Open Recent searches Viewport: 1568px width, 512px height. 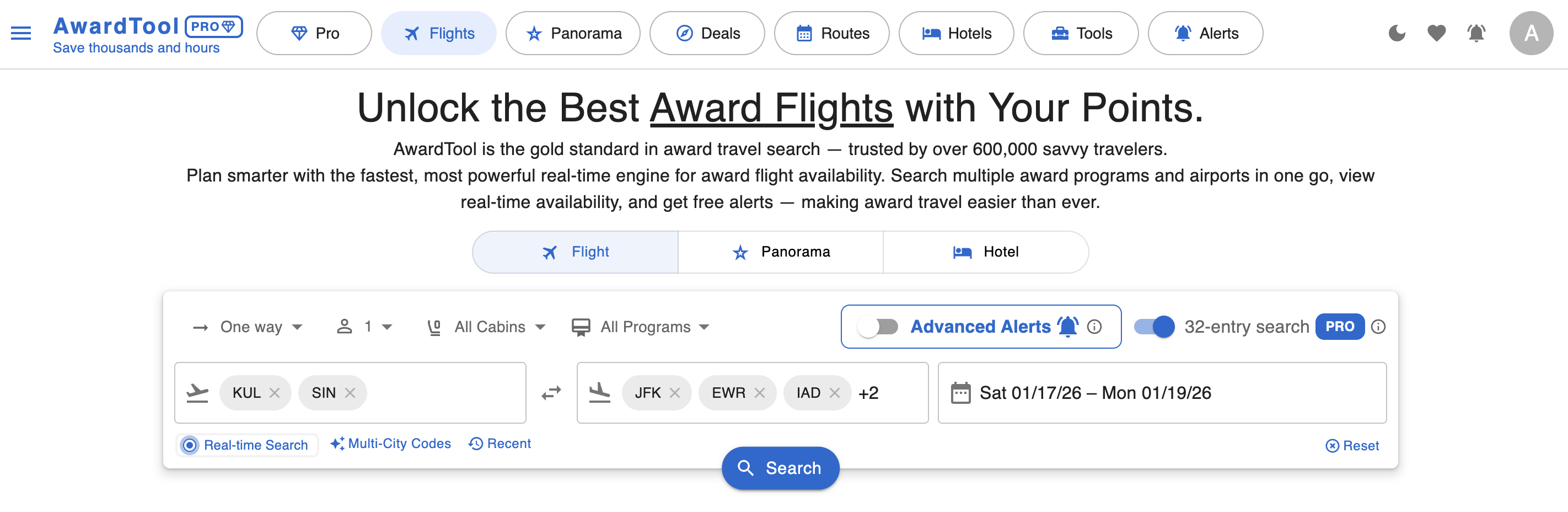click(500, 444)
